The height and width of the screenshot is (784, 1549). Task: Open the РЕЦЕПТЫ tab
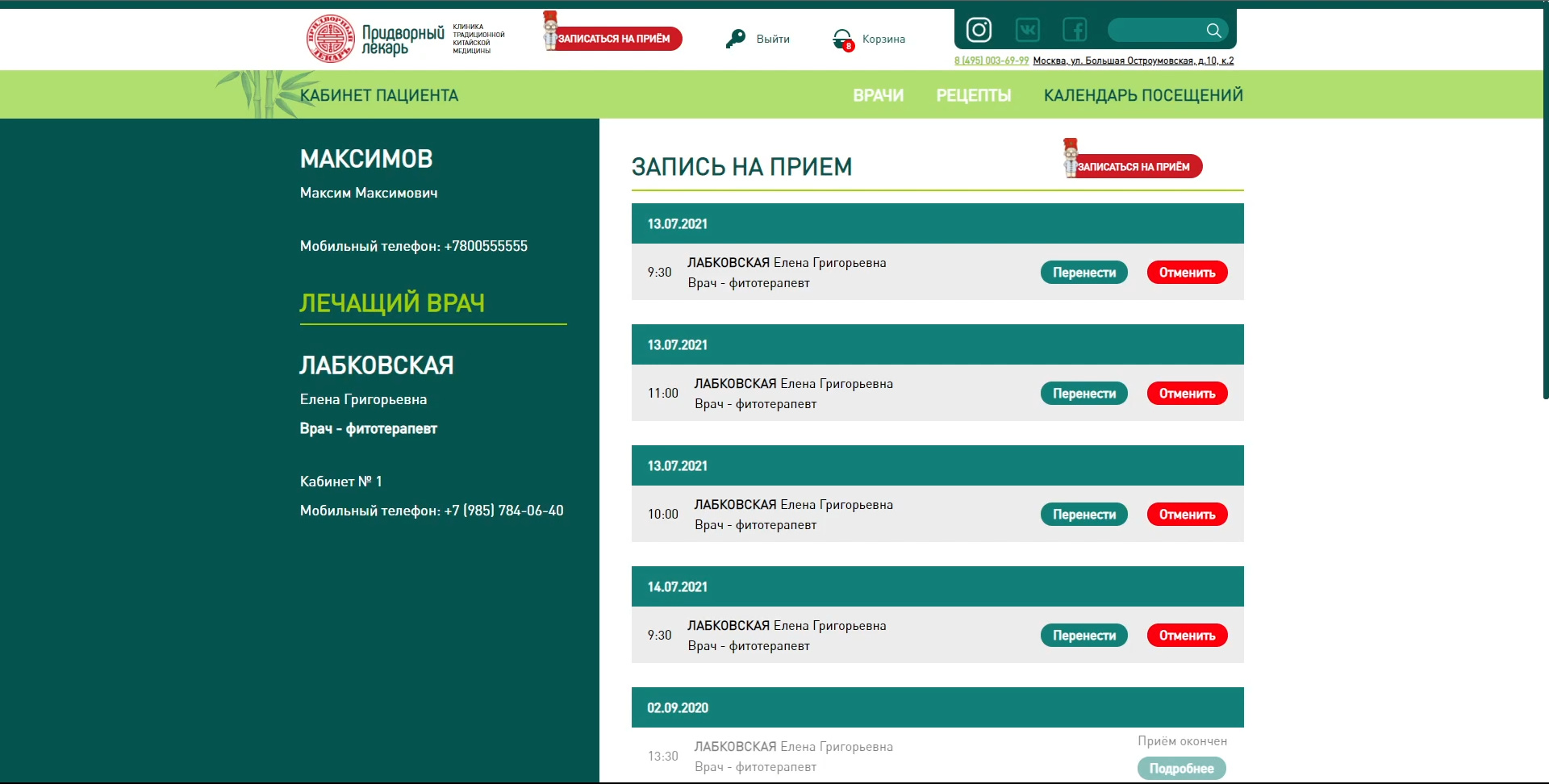click(973, 95)
